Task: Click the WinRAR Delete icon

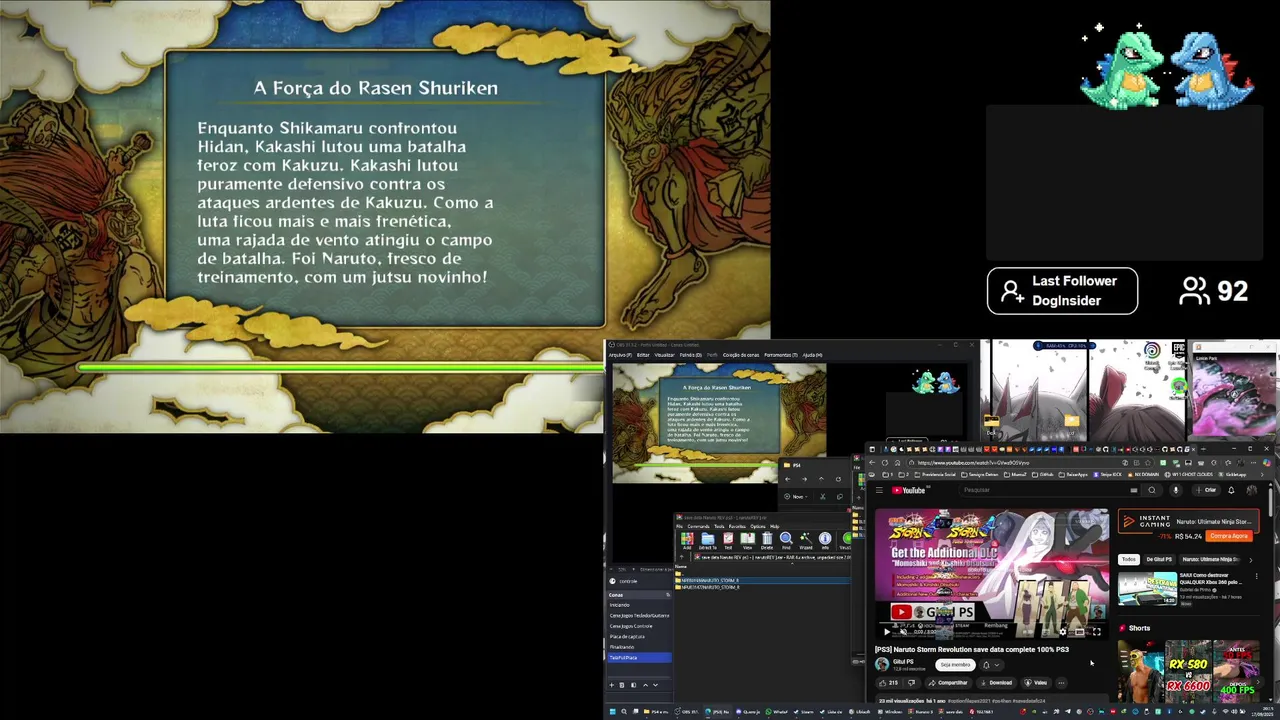Action: coord(767,540)
